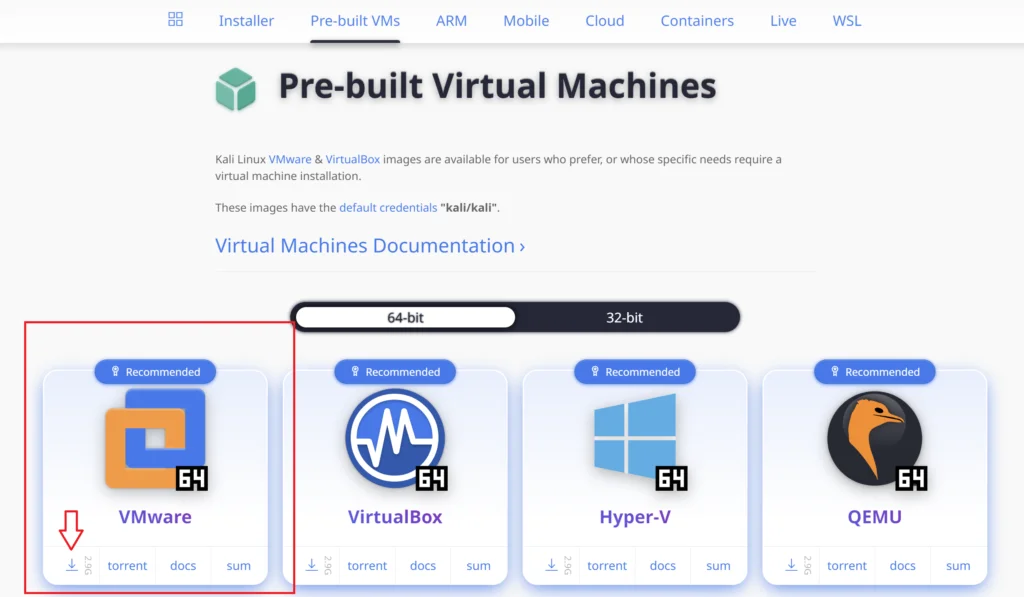Click the Recommended badge on Hyper-V card
The image size is (1024, 597).
[635, 372]
